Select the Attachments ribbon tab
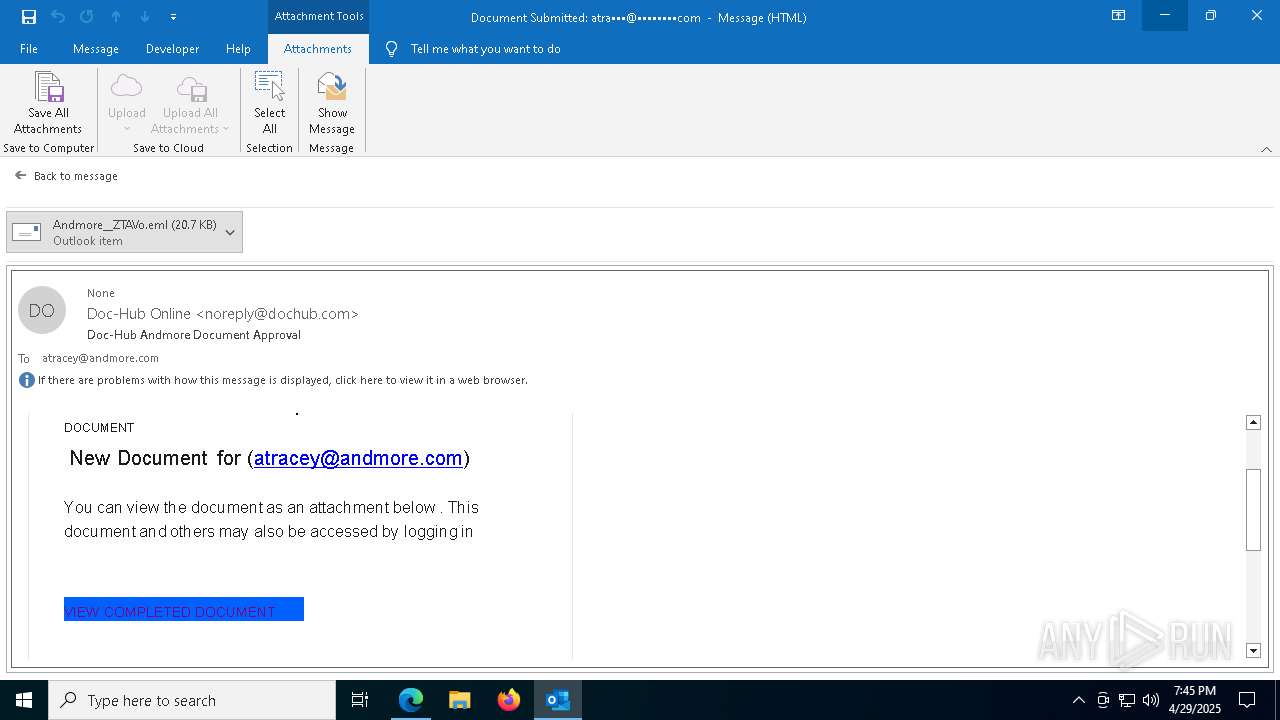 (318, 49)
